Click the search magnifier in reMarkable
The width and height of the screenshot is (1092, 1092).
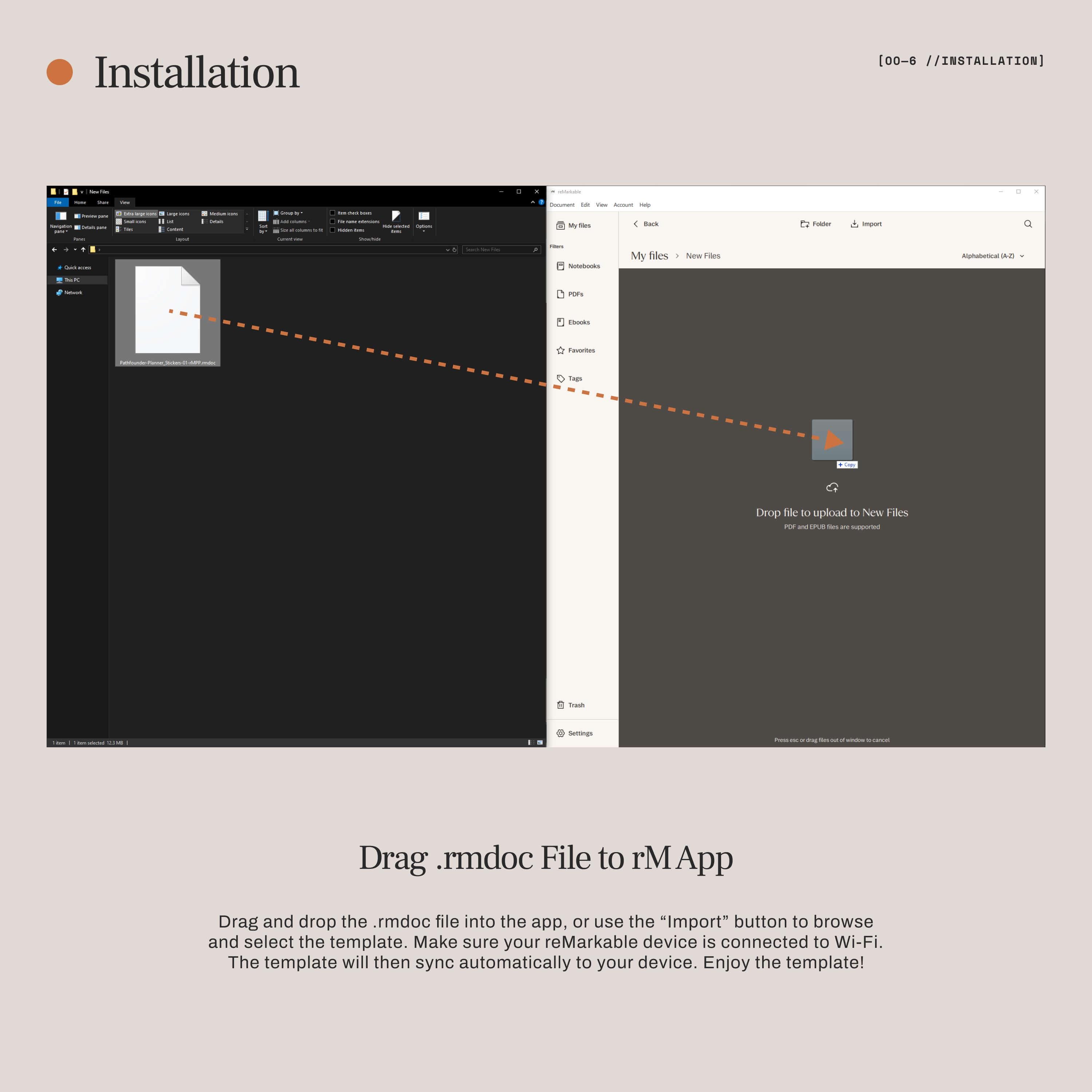[1028, 224]
